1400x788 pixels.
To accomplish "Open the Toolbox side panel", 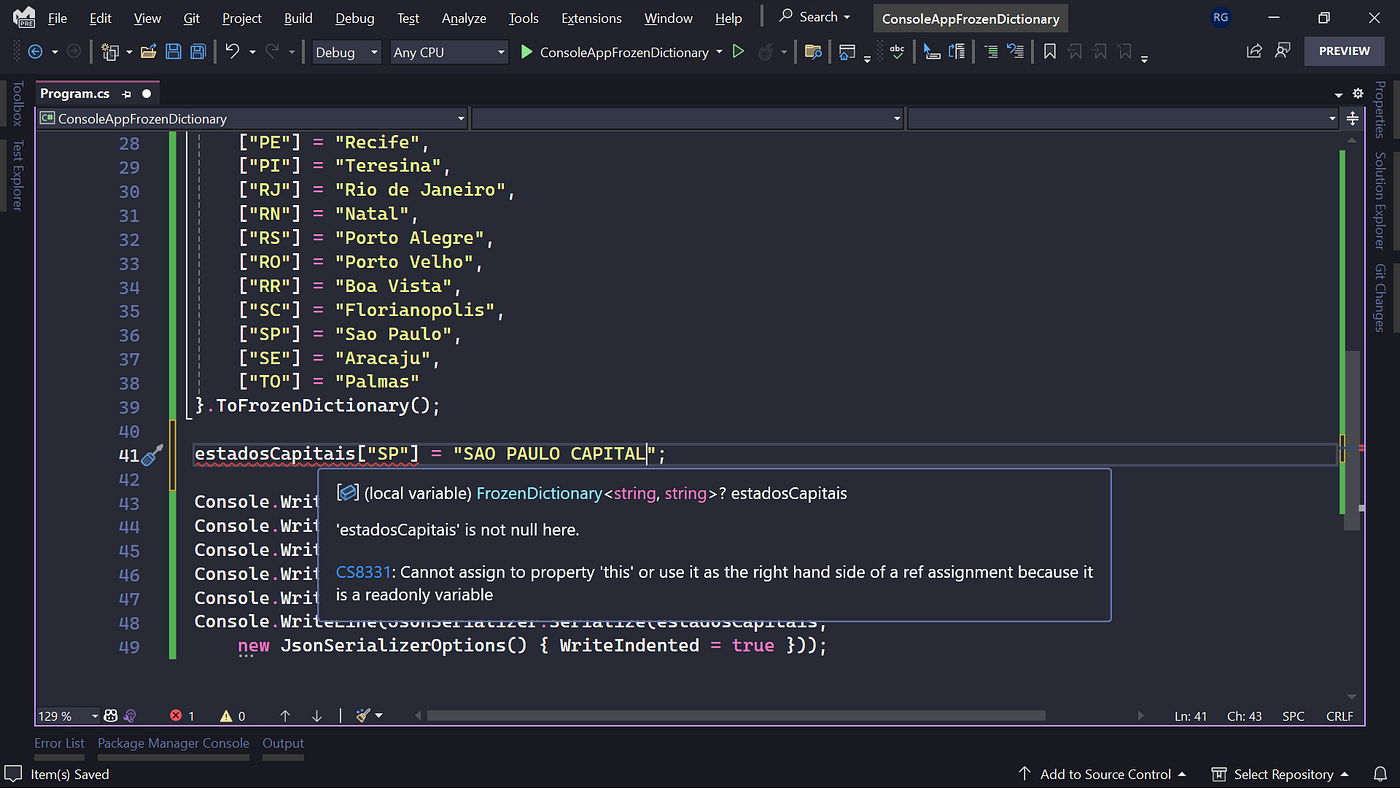I will point(17,103).
